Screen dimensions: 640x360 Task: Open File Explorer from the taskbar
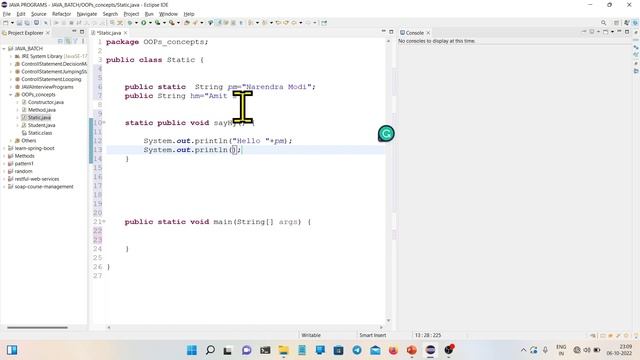283,350
